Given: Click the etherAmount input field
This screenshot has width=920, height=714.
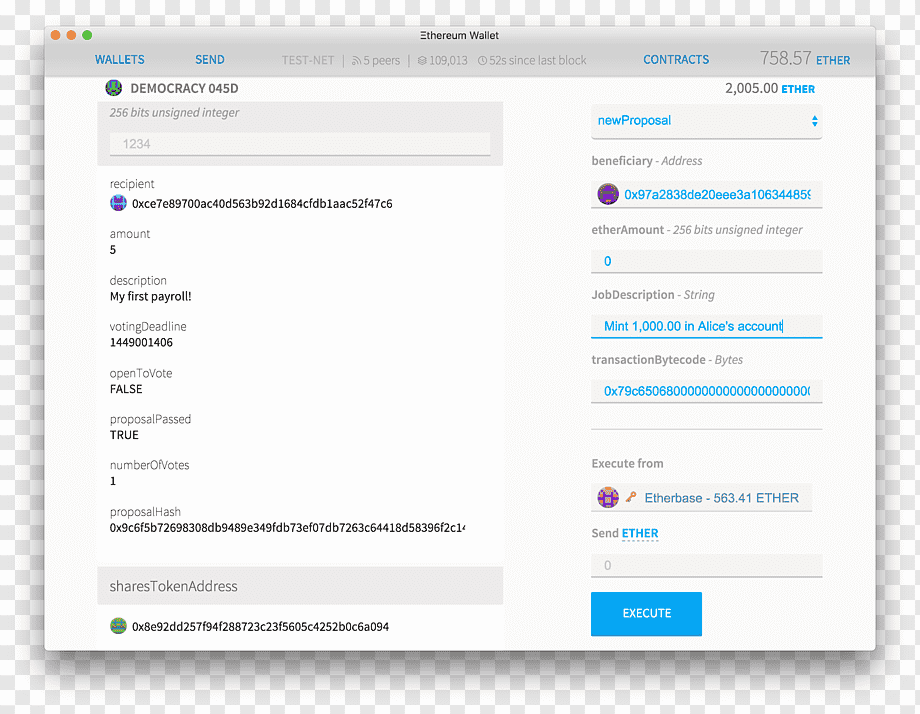Looking at the screenshot, I should click(x=706, y=261).
